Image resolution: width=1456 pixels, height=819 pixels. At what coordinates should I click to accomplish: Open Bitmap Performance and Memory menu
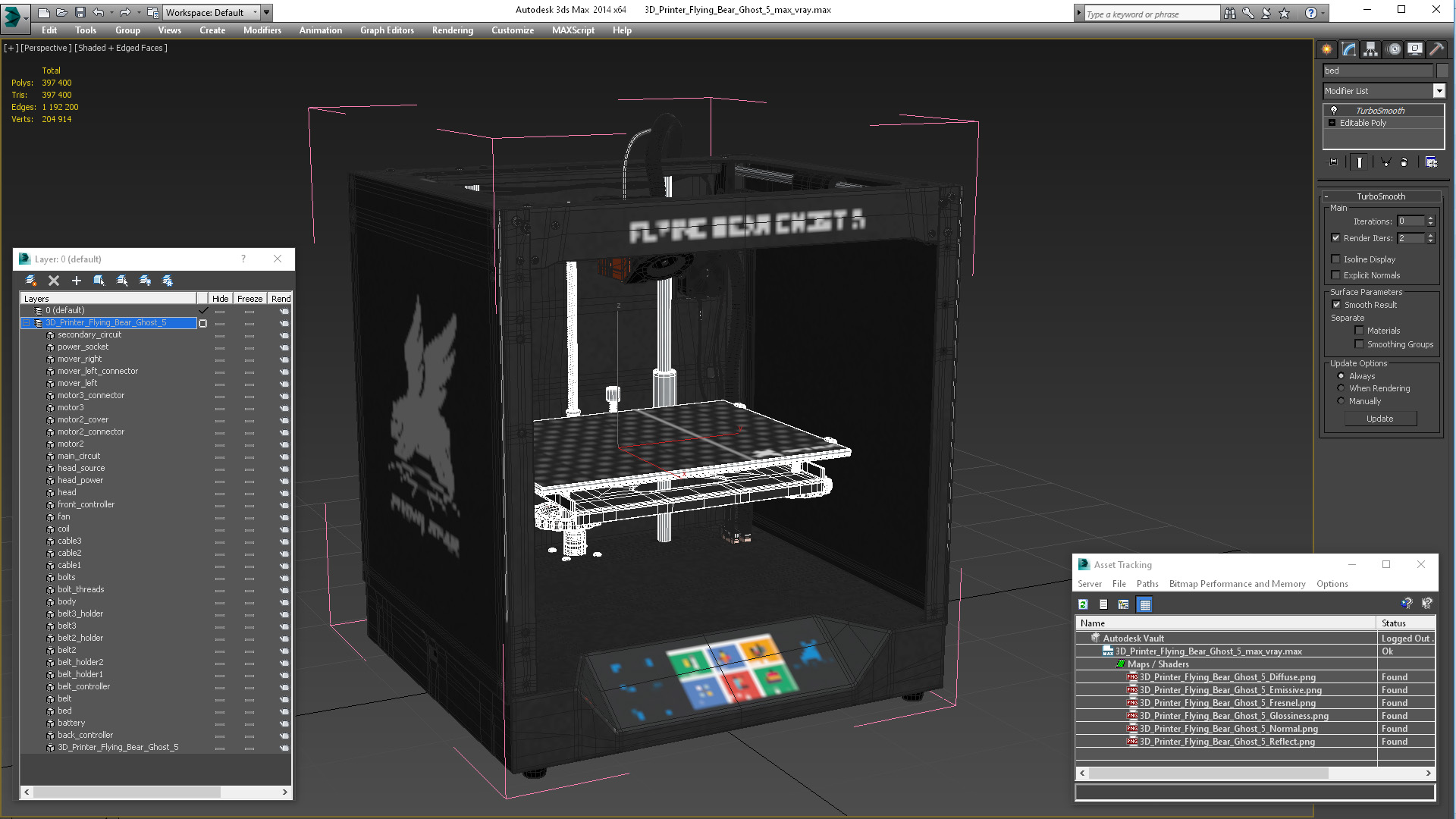pos(1237,584)
